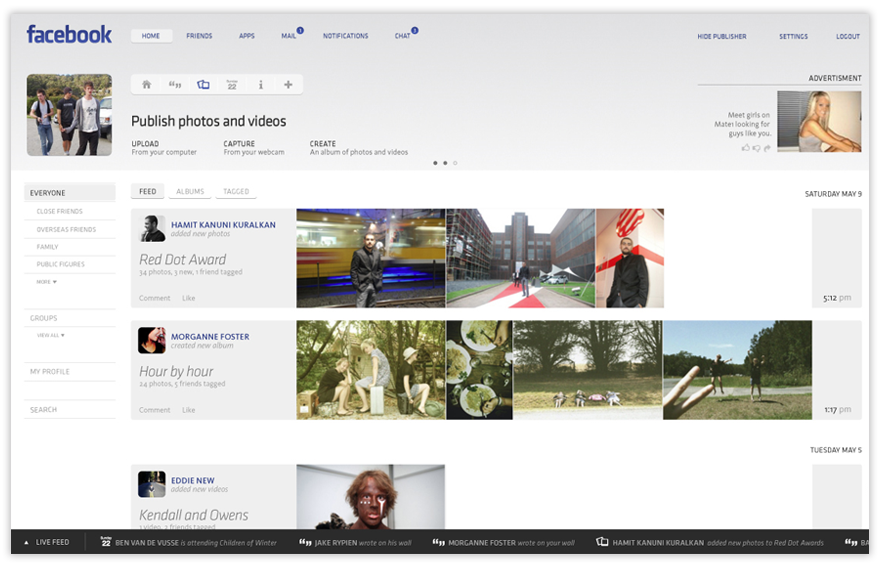The image size is (880, 565).
Task: Click the plus icon in publisher toolbar
Action: 288,85
